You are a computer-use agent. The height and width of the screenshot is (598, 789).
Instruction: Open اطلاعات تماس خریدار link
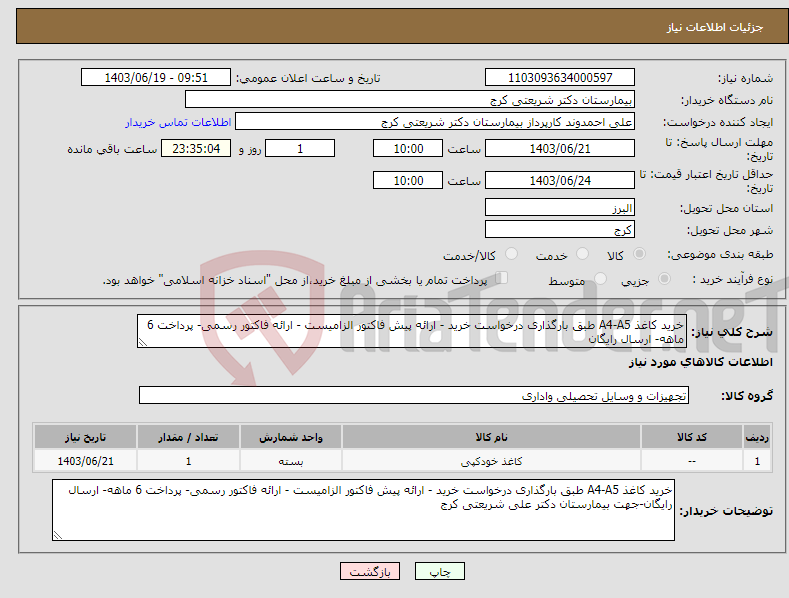coord(178,122)
